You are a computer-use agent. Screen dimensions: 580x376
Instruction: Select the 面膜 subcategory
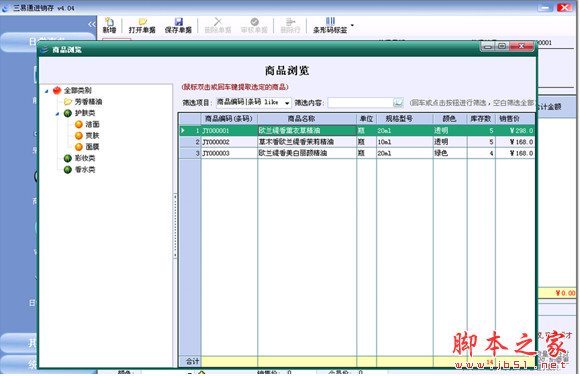92,147
